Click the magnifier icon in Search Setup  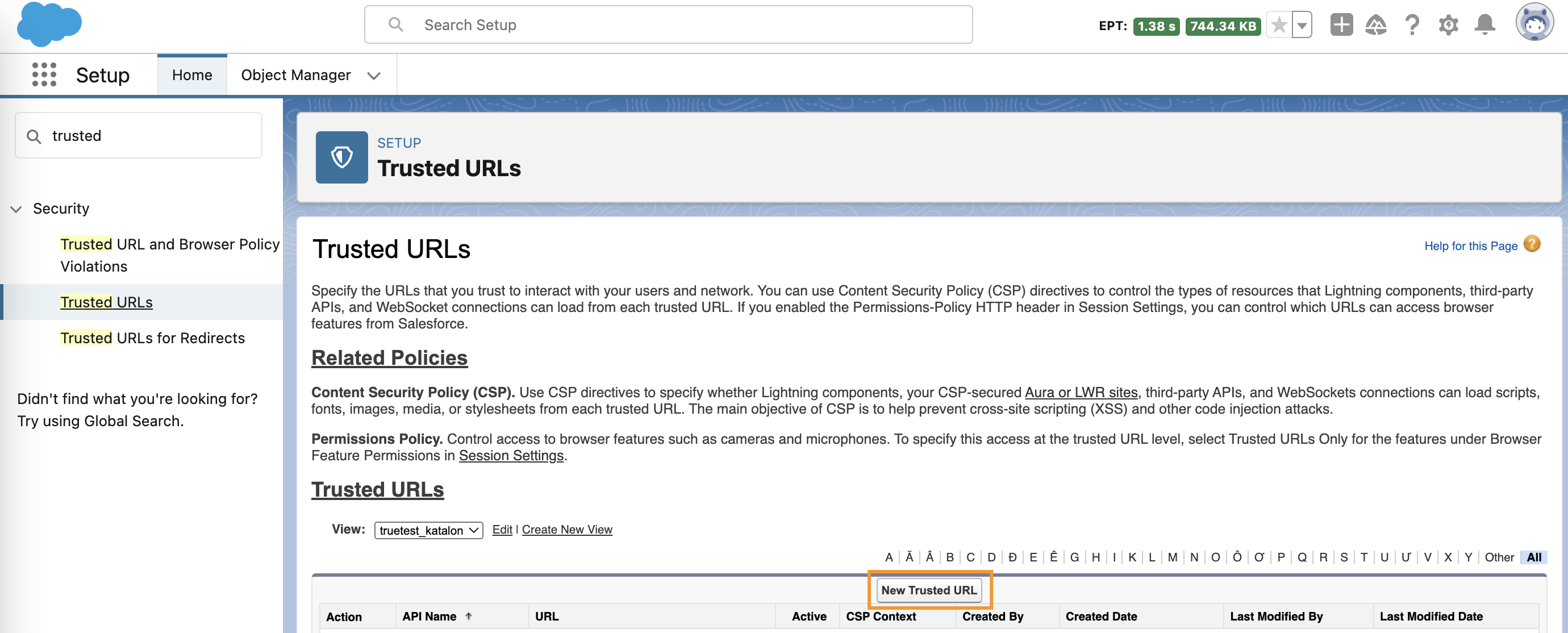coord(395,24)
